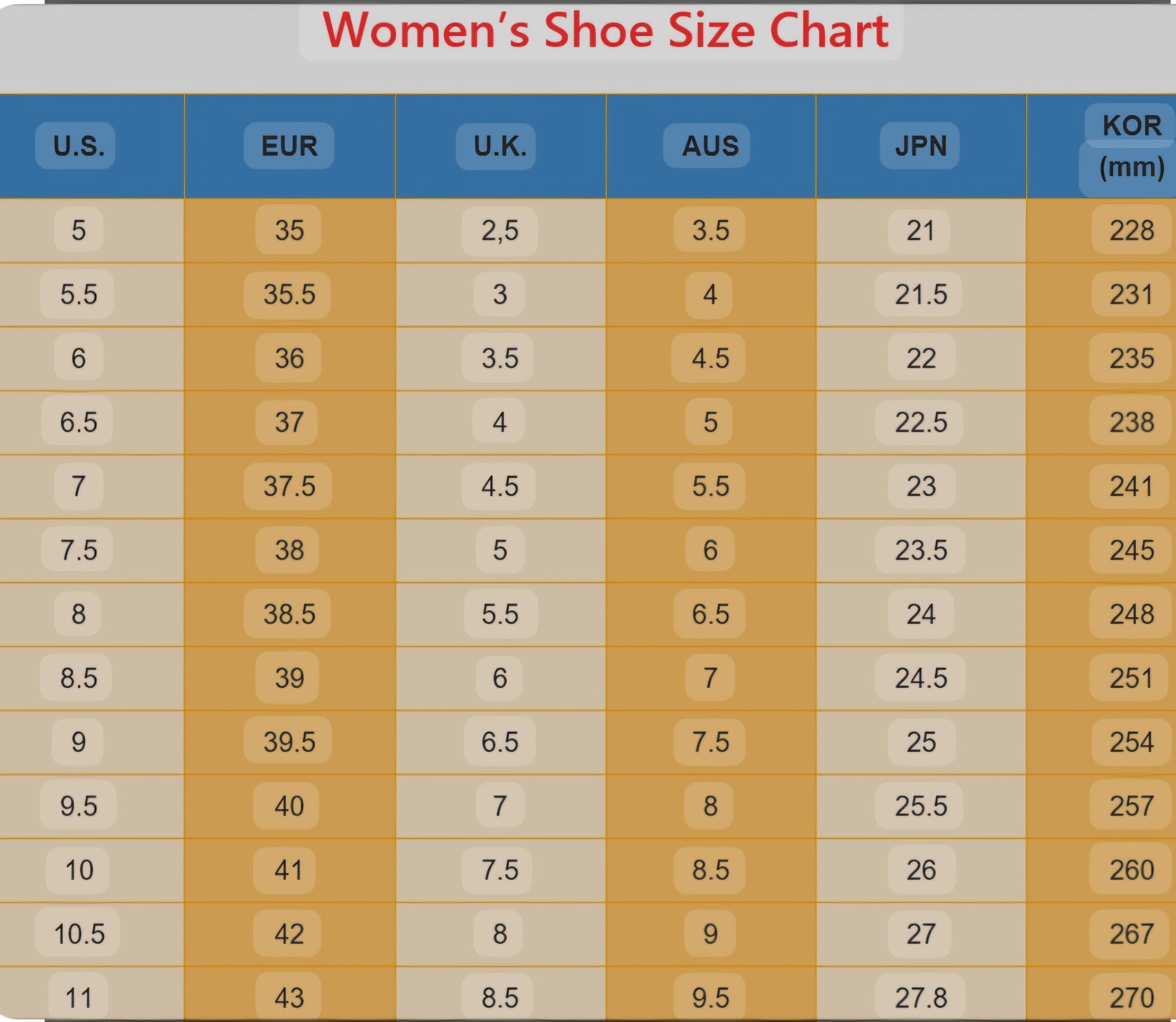The height and width of the screenshot is (1022, 1176).
Task: Click the EUR column header
Action: click(x=289, y=146)
